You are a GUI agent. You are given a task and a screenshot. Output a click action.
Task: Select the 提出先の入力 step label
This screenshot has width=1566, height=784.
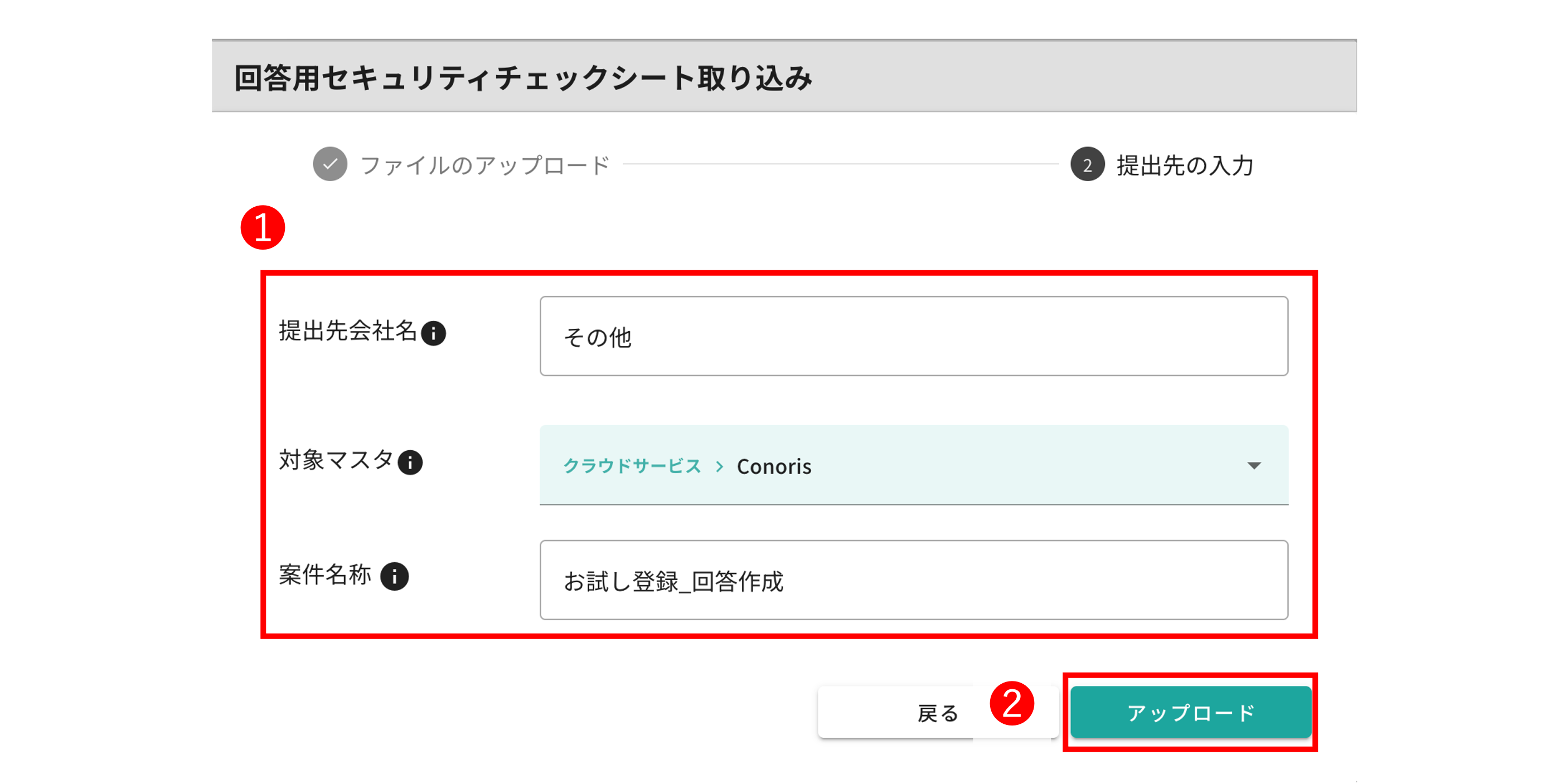[x=1185, y=165]
